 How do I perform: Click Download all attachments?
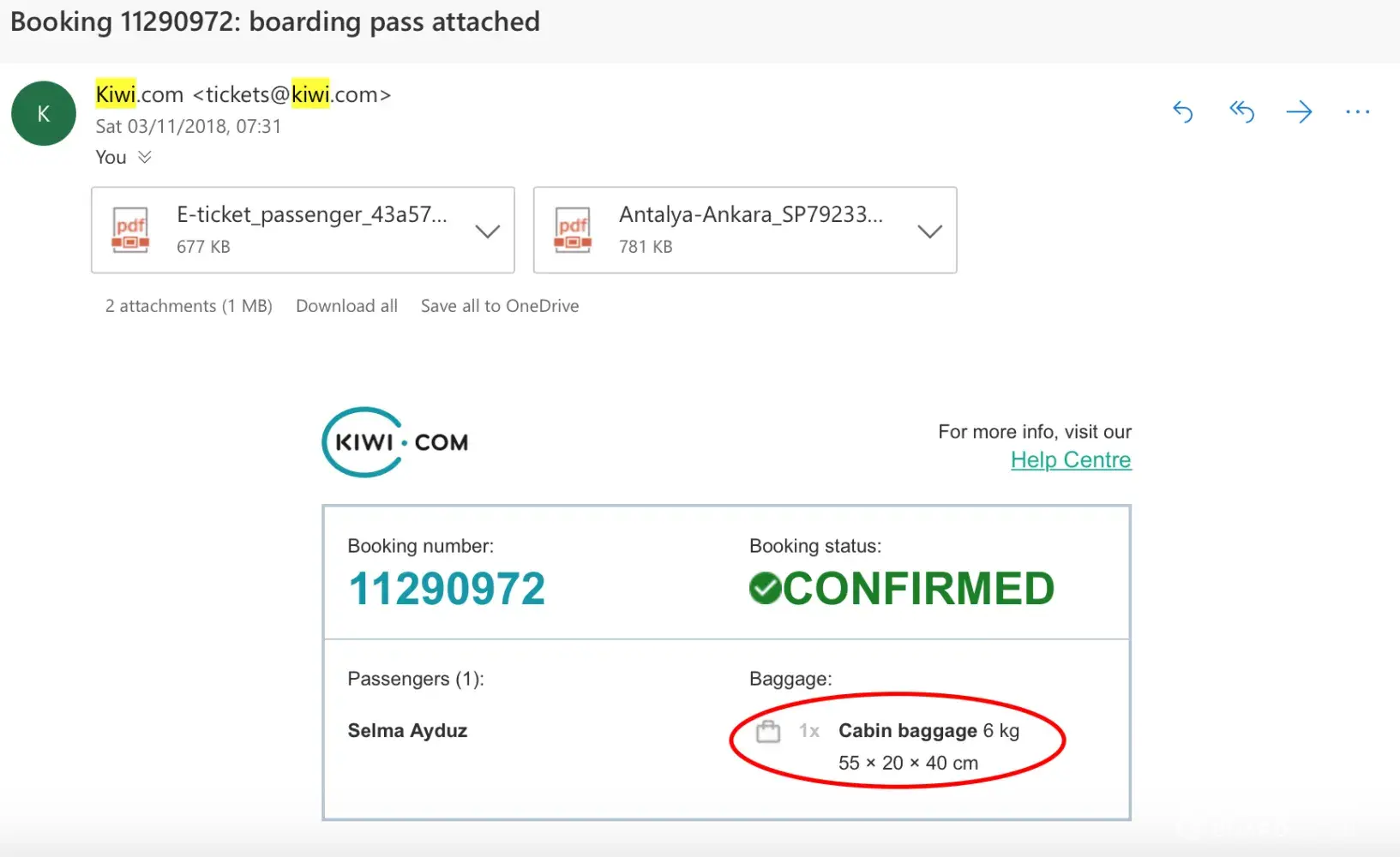pyautogui.click(x=346, y=306)
